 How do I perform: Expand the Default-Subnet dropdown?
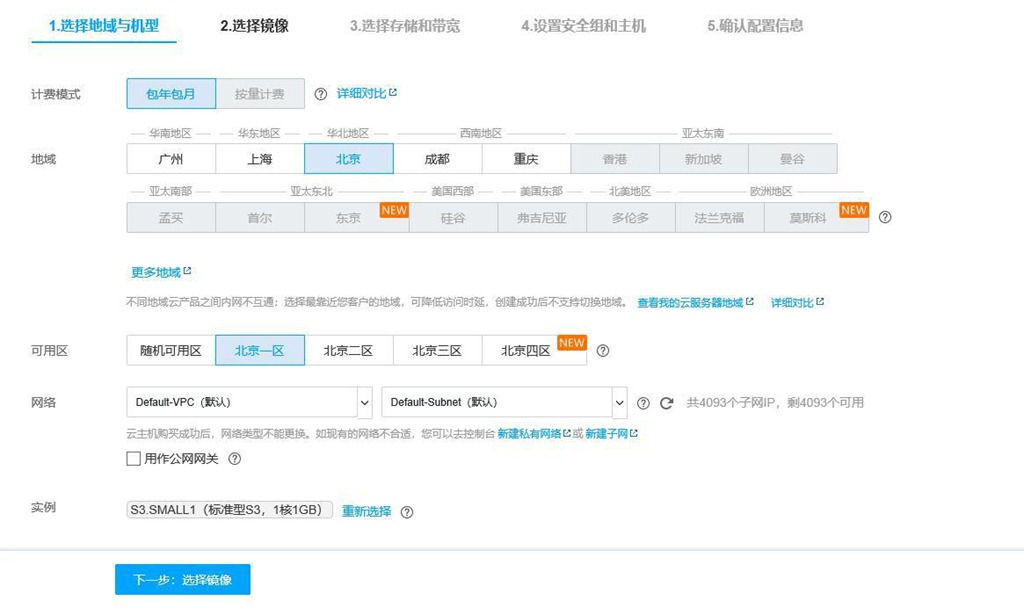coord(504,402)
